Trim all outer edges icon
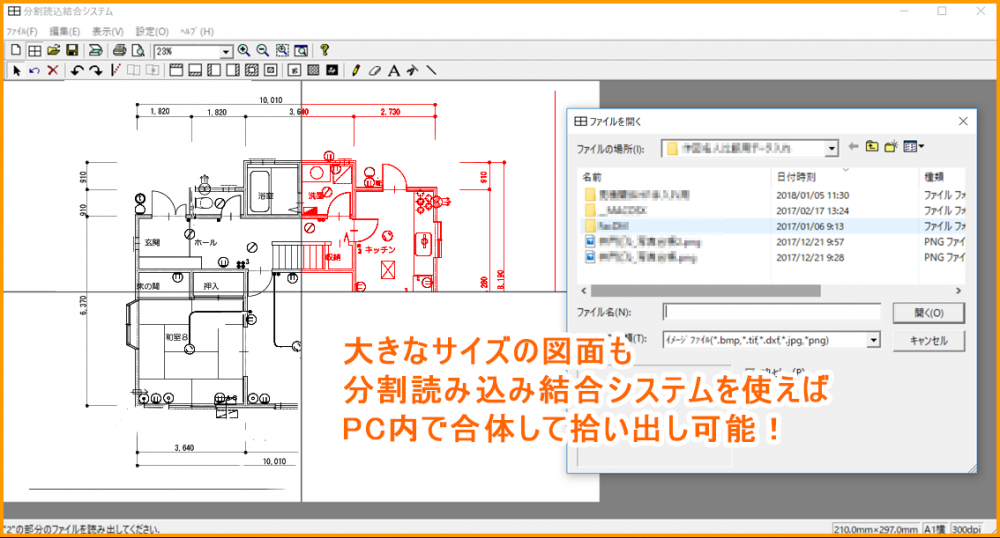Screen dimensions: 1000x538 tap(252, 70)
